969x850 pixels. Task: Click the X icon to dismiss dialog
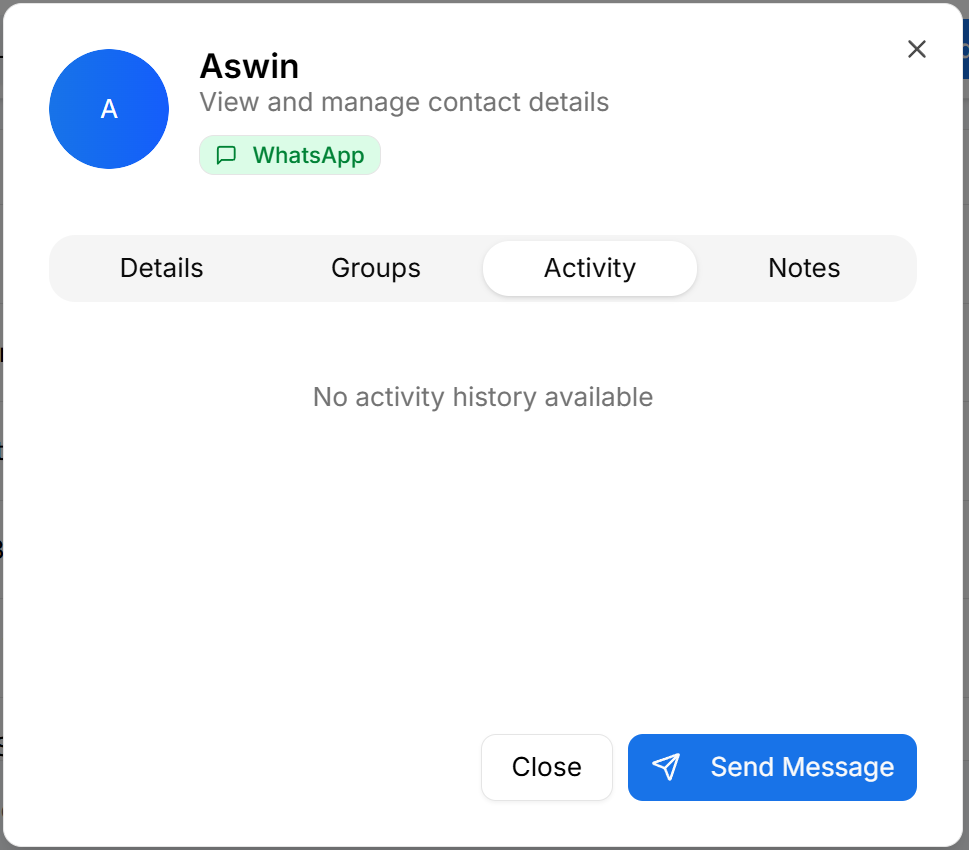916,48
